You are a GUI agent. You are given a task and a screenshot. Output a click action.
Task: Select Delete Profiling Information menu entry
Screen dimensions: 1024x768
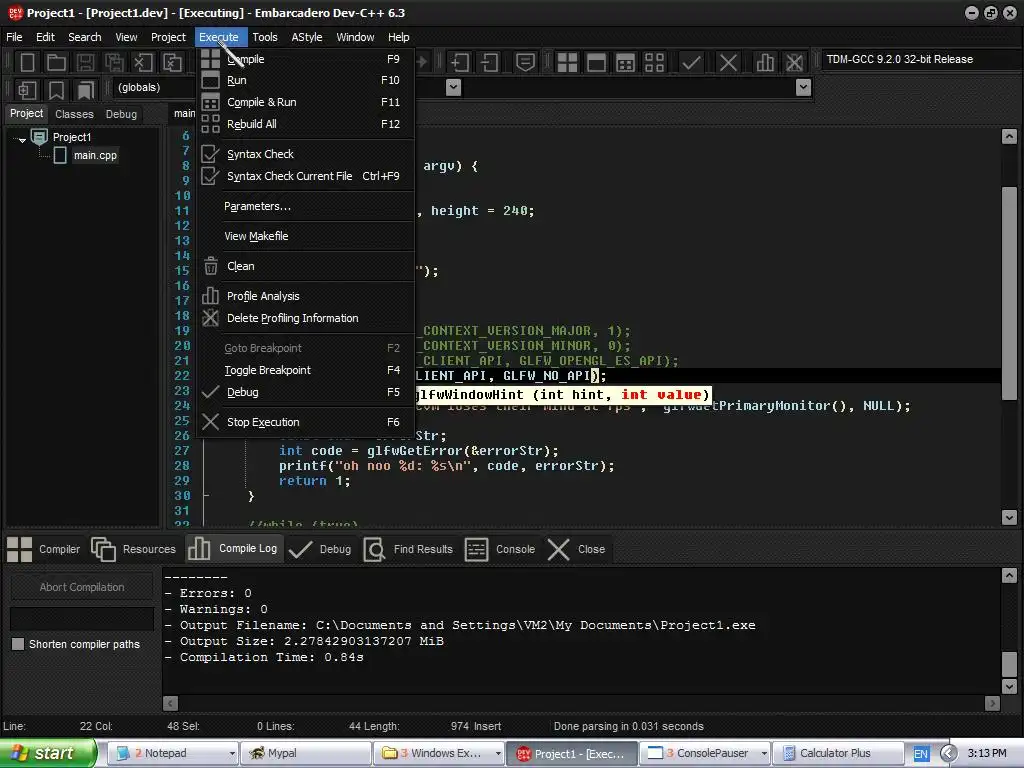pyautogui.click(x=306, y=318)
